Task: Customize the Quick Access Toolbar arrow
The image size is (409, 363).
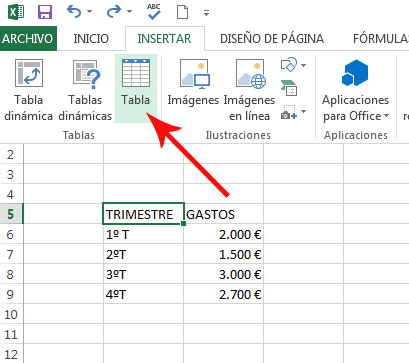Action: tap(206, 13)
